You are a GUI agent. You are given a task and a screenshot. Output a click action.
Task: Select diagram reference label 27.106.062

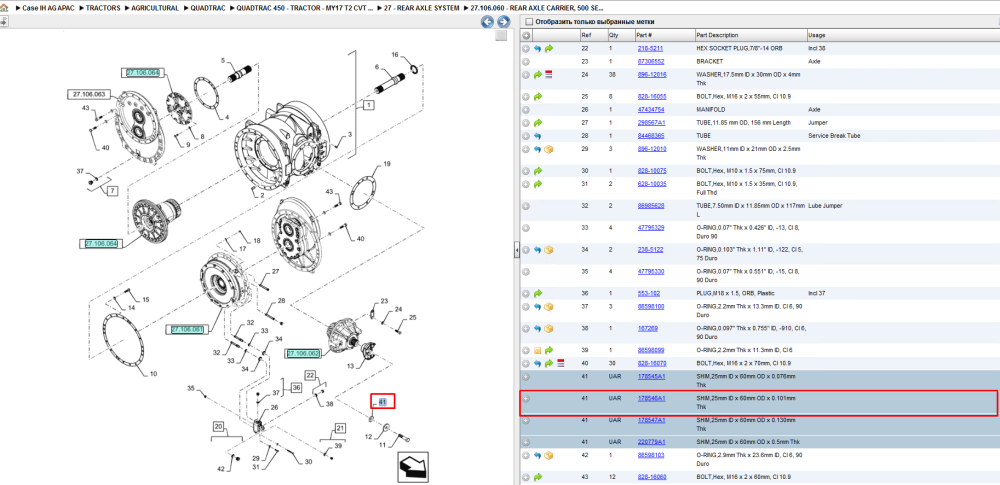pyautogui.click(x=302, y=353)
